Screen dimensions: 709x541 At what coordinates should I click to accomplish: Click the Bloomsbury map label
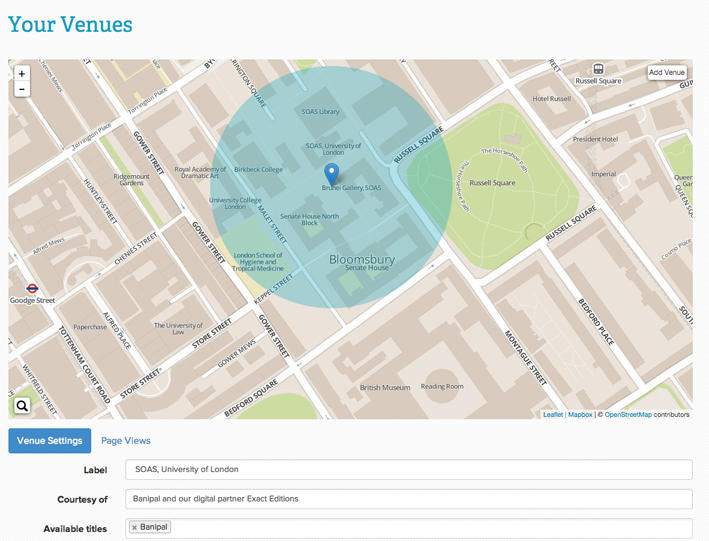(362, 260)
